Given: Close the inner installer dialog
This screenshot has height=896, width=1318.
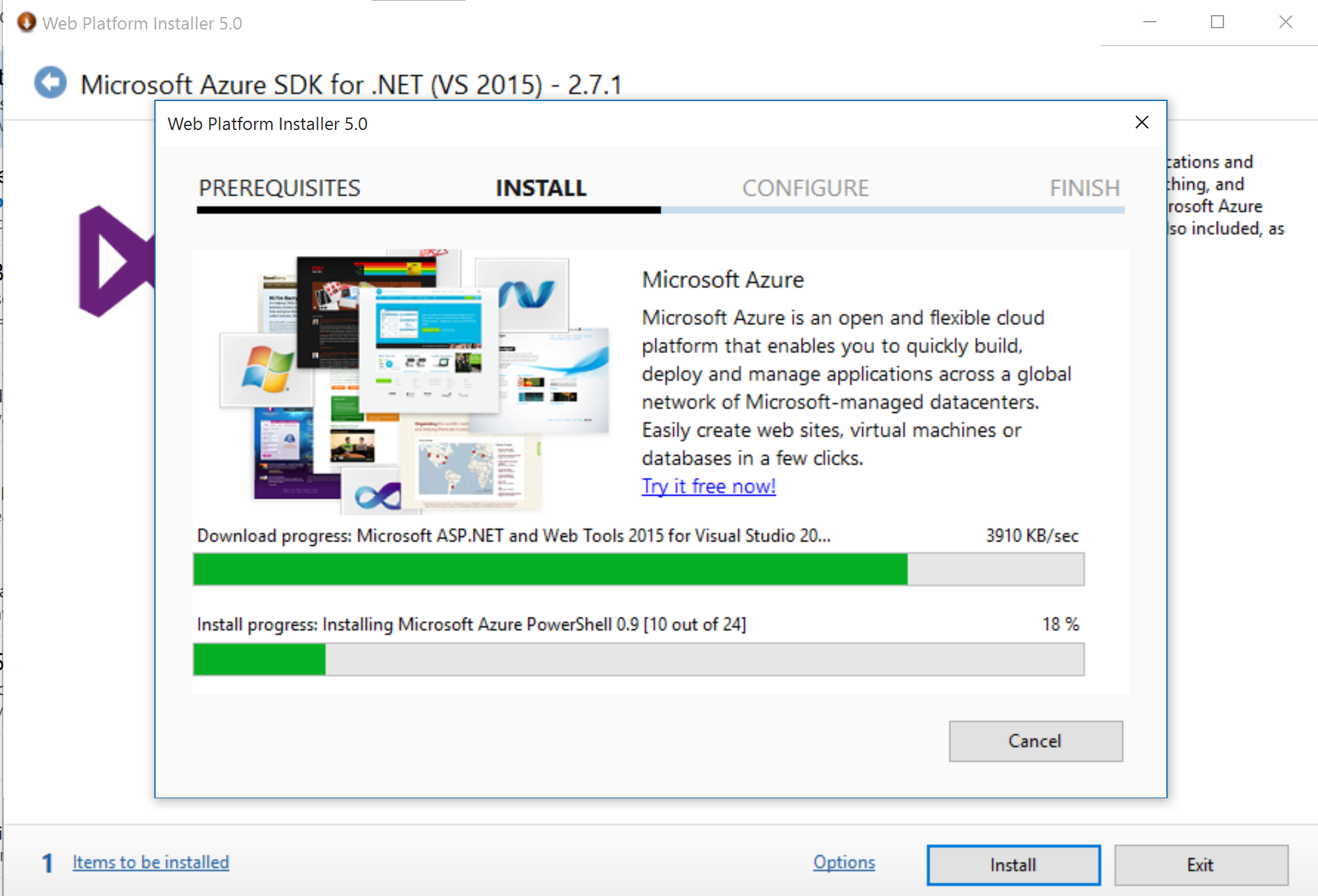Looking at the screenshot, I should [1141, 122].
